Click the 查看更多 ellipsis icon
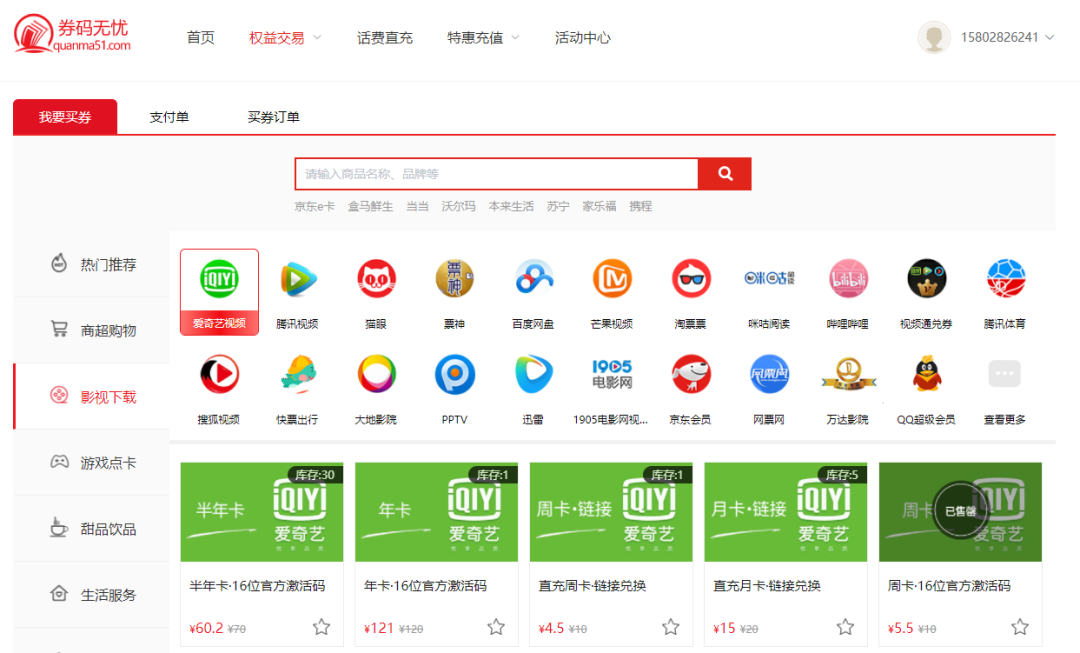The height and width of the screenshot is (653, 1080). (x=1003, y=374)
